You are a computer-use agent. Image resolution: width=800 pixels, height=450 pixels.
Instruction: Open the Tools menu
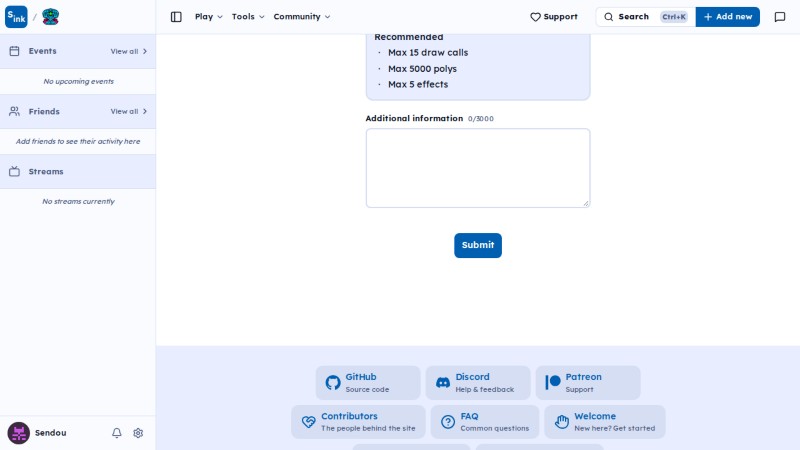[248, 17]
